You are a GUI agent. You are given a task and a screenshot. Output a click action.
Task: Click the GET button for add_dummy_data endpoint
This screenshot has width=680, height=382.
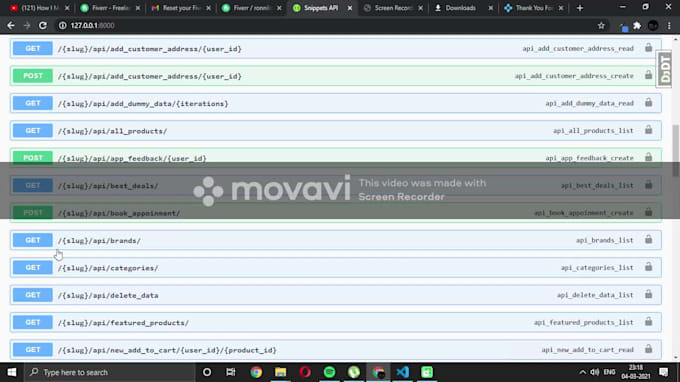pos(33,103)
